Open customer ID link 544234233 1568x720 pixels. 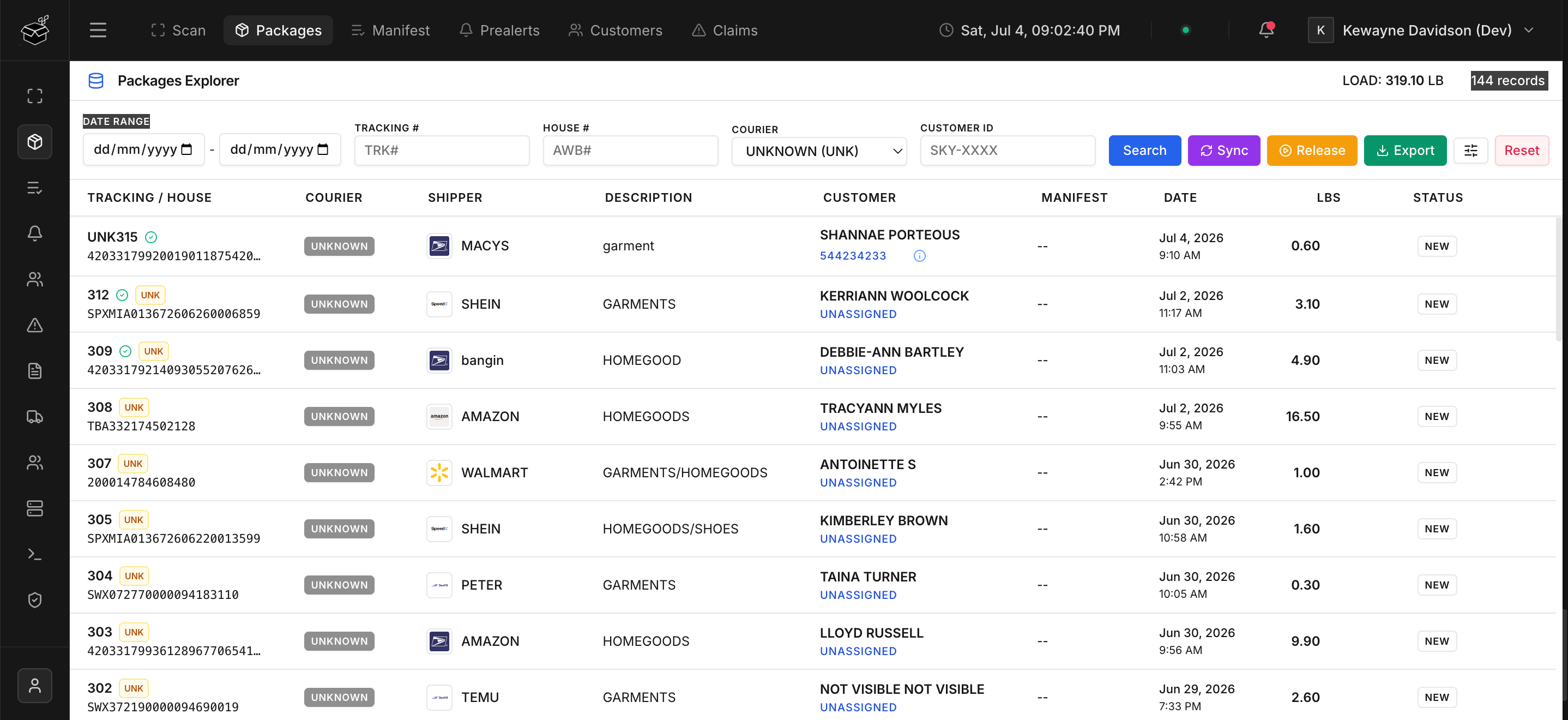tap(853, 256)
